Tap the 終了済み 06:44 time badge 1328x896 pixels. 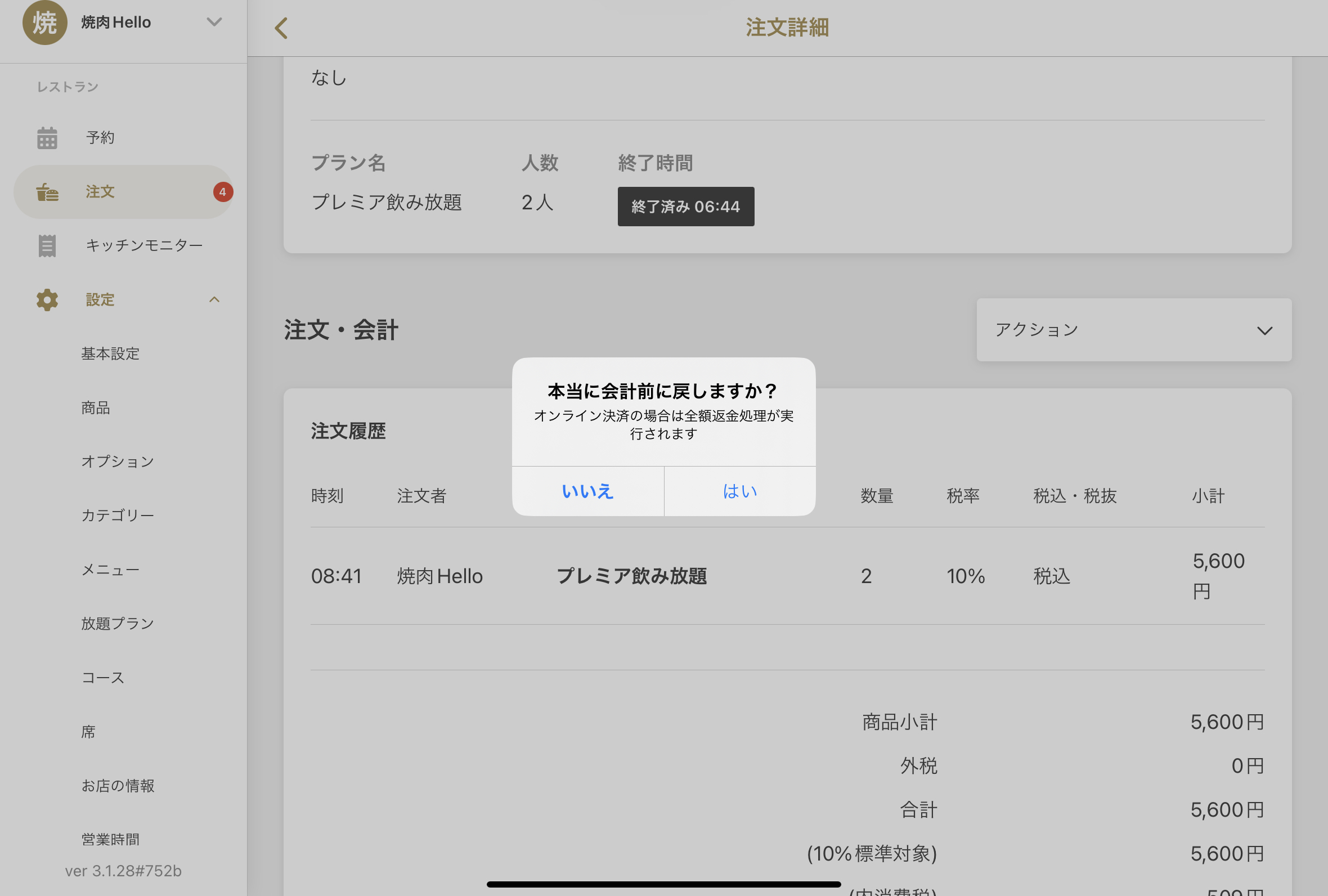[x=685, y=207]
